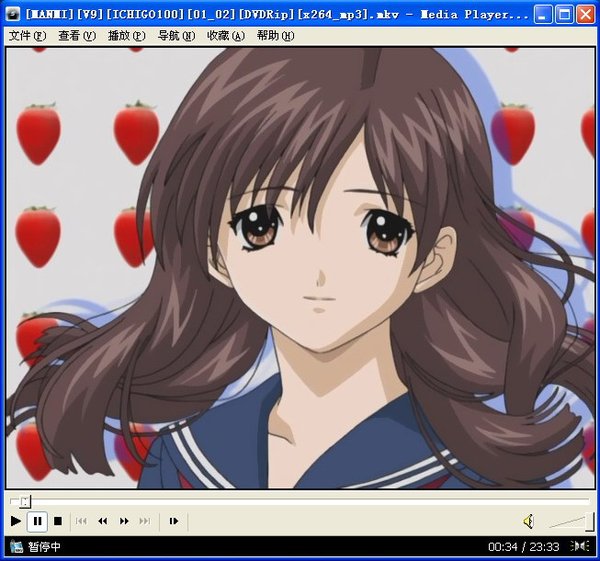
Task: Open the 收藏(A) menu
Action: click(226, 36)
